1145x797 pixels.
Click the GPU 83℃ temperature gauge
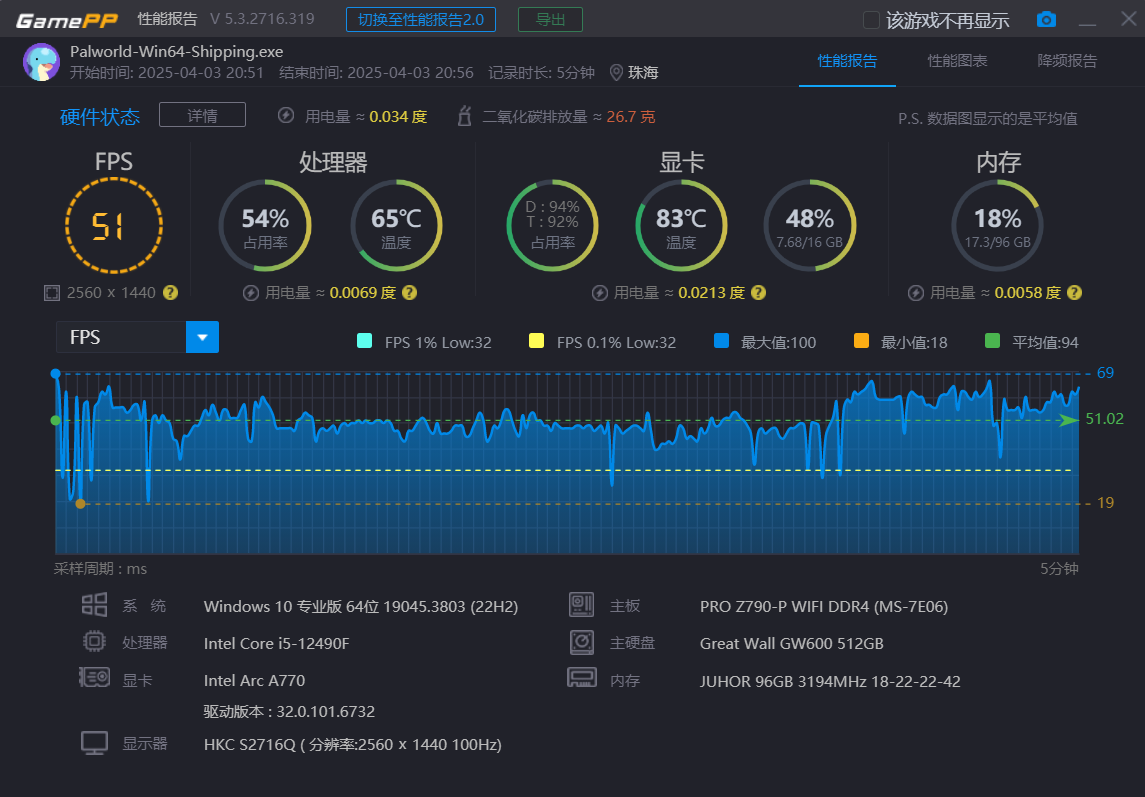click(x=681, y=225)
